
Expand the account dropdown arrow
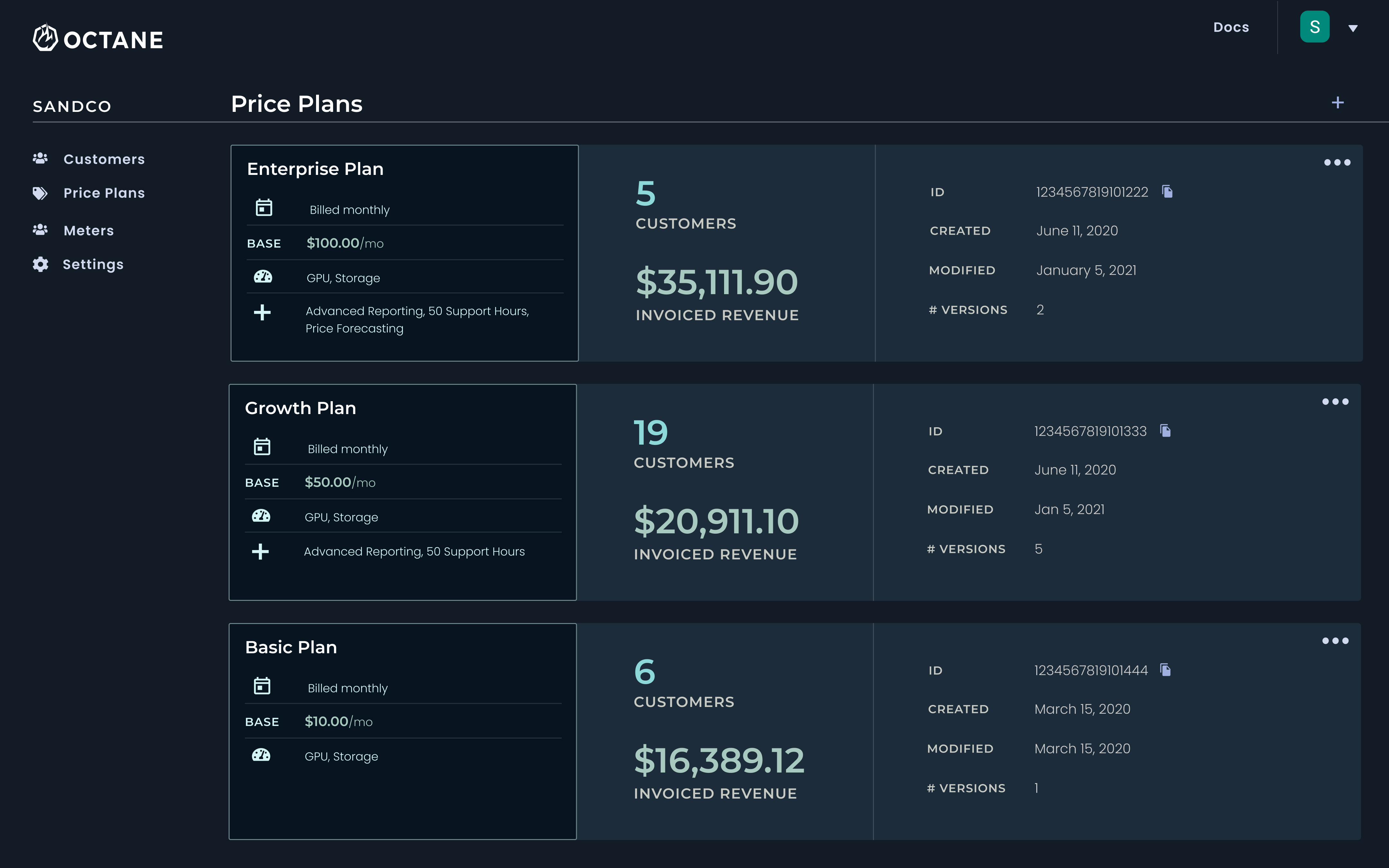(1353, 28)
